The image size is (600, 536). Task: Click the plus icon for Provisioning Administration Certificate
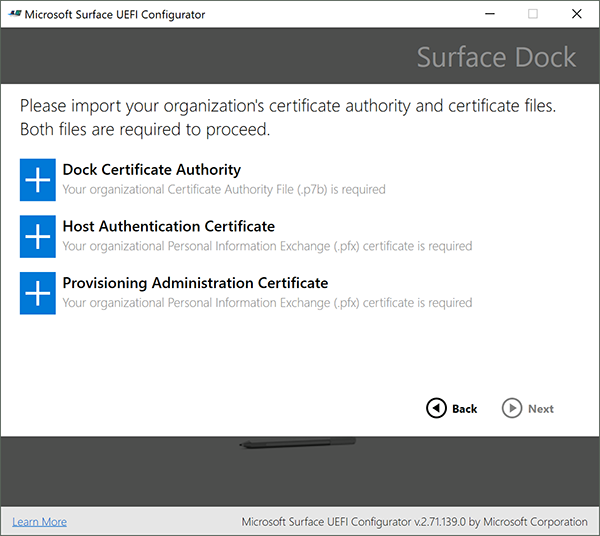(x=38, y=293)
